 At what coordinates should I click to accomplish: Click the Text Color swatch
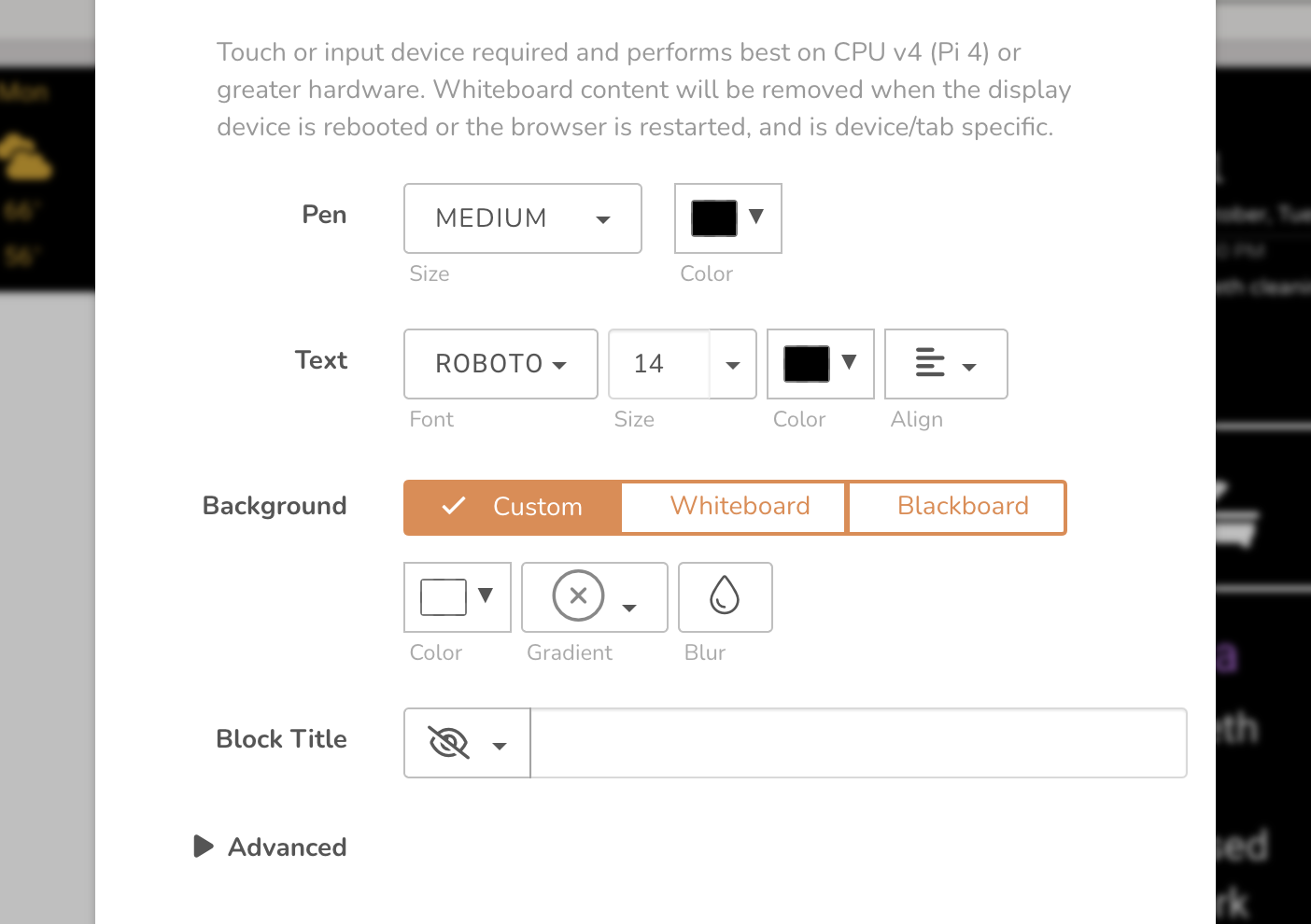coord(808,363)
